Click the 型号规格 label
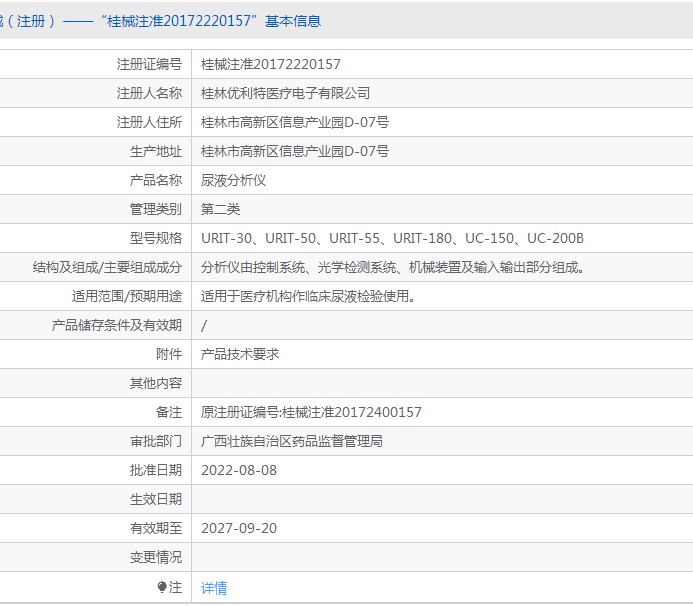Image resolution: width=693 pixels, height=606 pixels. click(x=156, y=238)
